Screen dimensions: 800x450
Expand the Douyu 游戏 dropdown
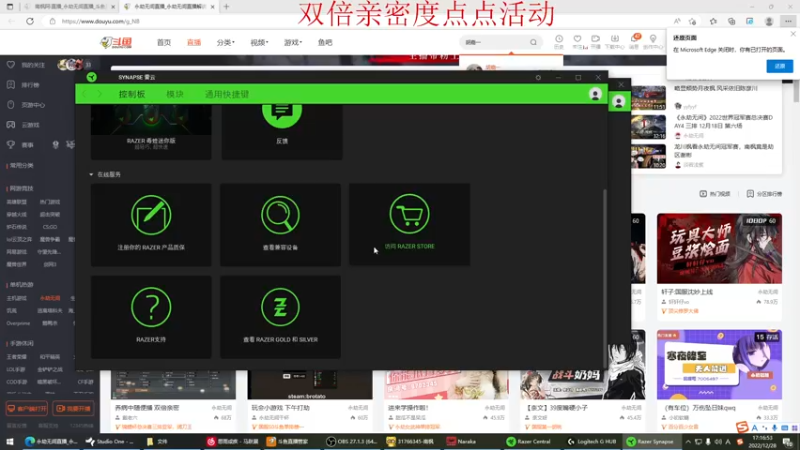[293, 42]
